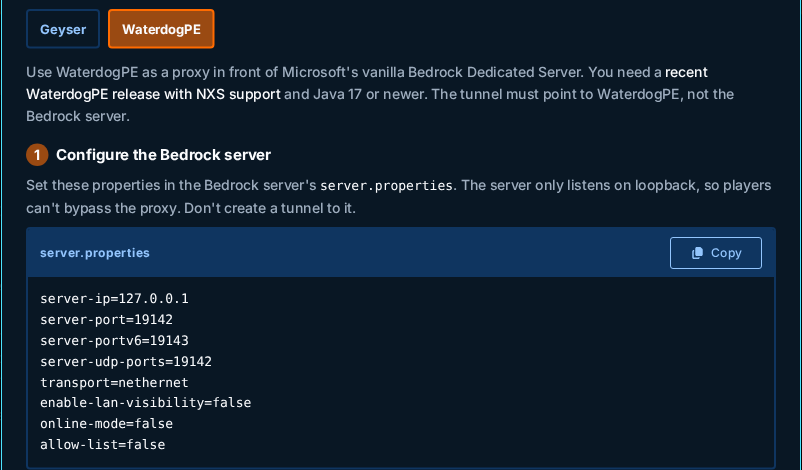Click the line enable-lan-visibility=false

[x=146, y=403]
